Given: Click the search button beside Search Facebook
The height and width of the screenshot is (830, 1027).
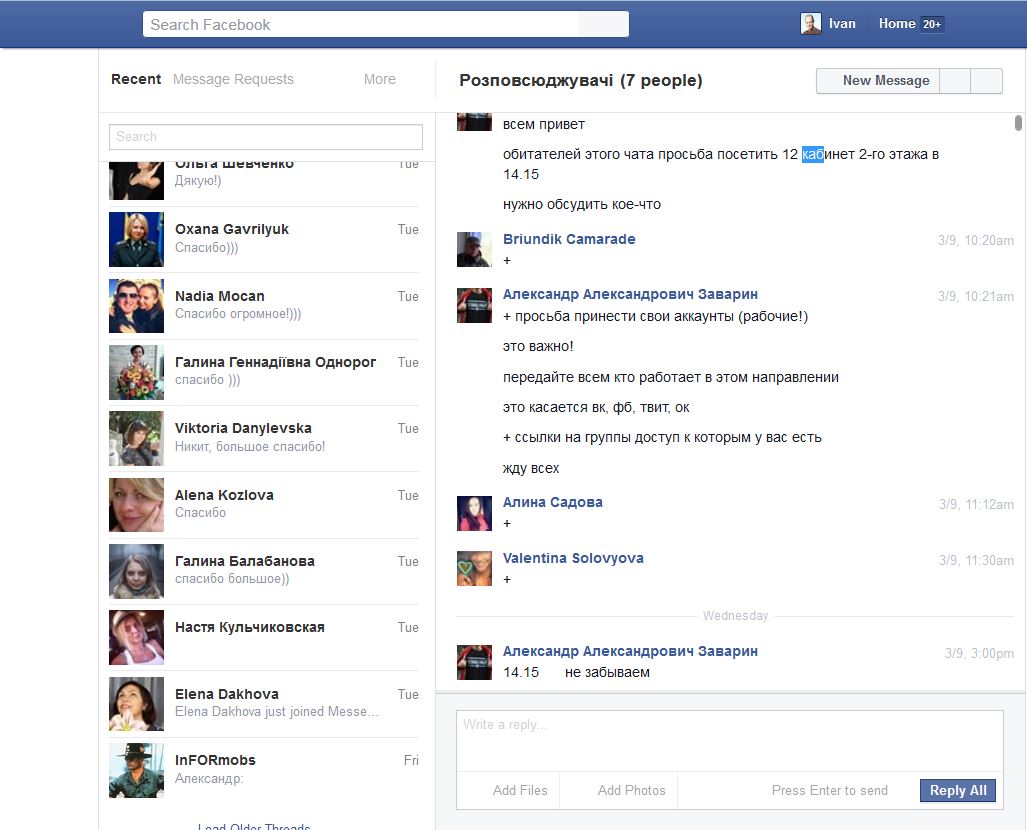Looking at the screenshot, I should [603, 24].
